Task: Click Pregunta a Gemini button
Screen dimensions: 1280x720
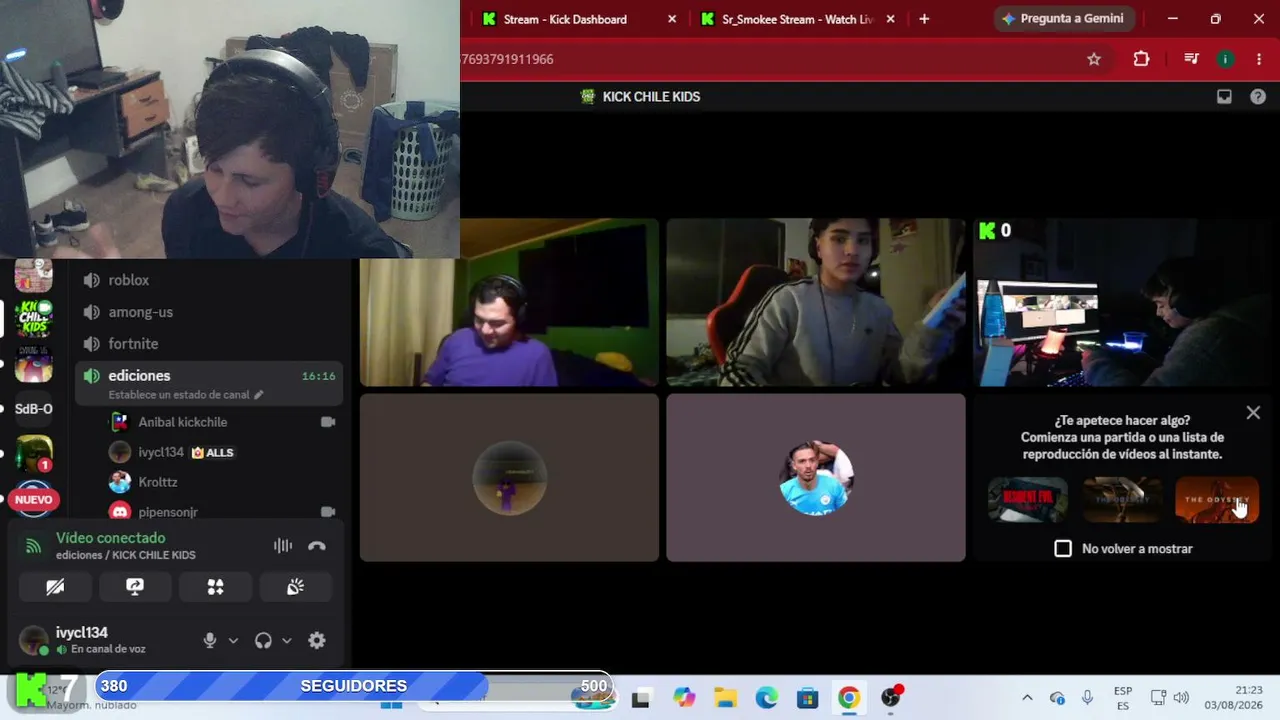Action: click(1062, 19)
